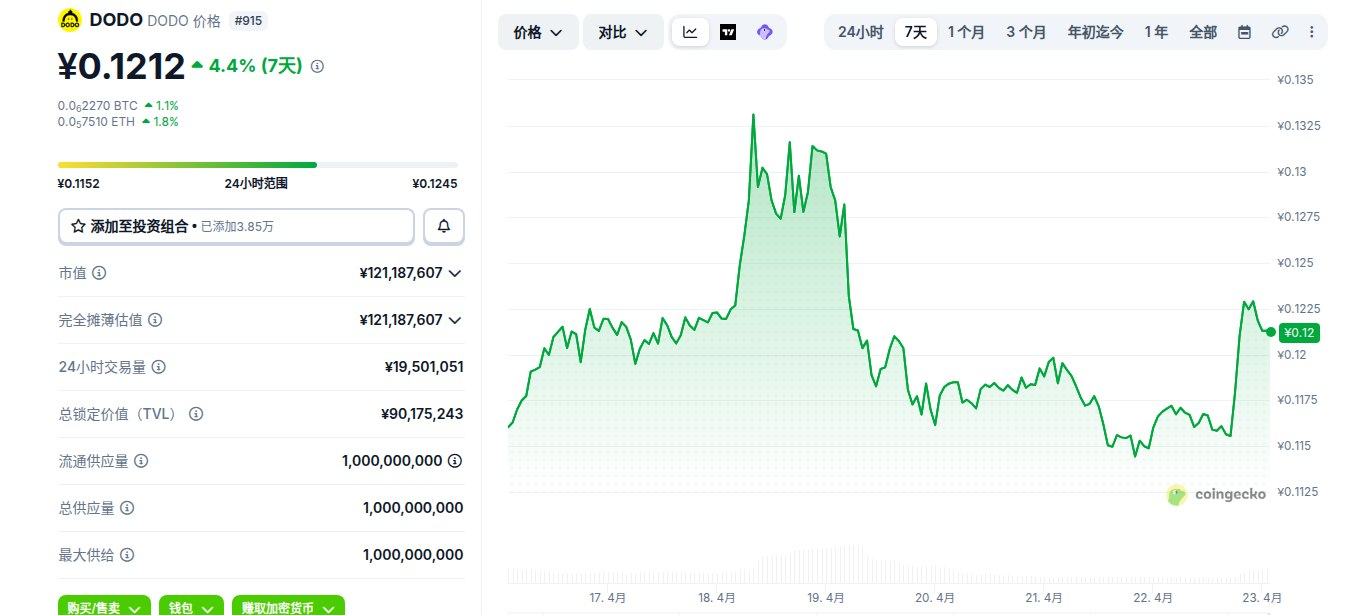Open the 价格 dropdown
Screen dimensions: 1360x615
click(x=538, y=32)
